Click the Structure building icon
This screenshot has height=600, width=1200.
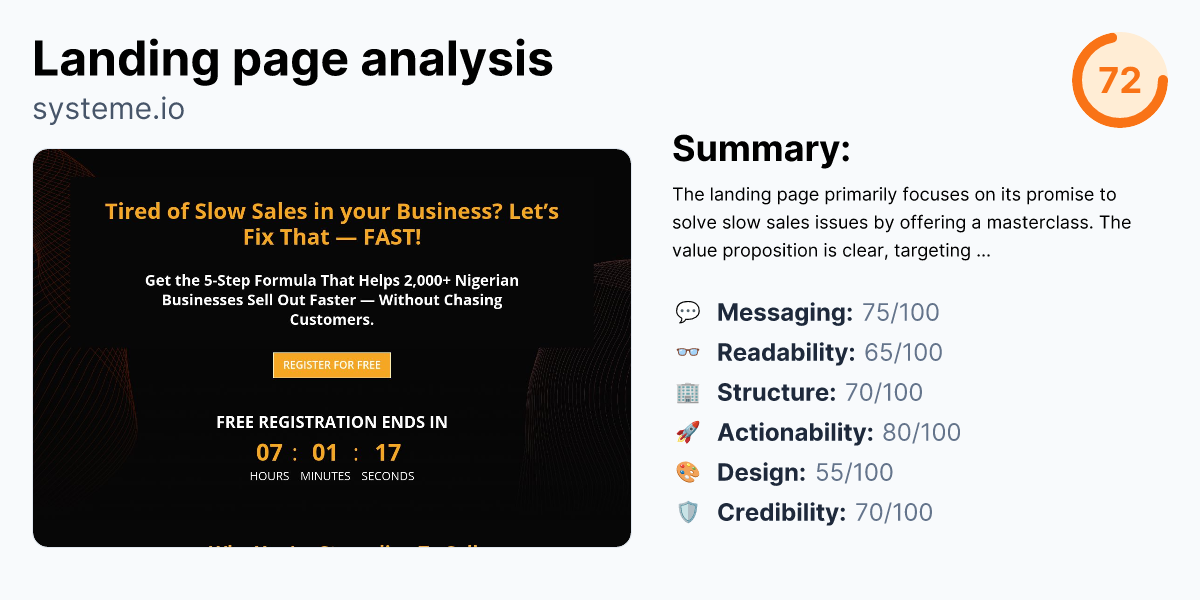pyautogui.click(x=690, y=392)
